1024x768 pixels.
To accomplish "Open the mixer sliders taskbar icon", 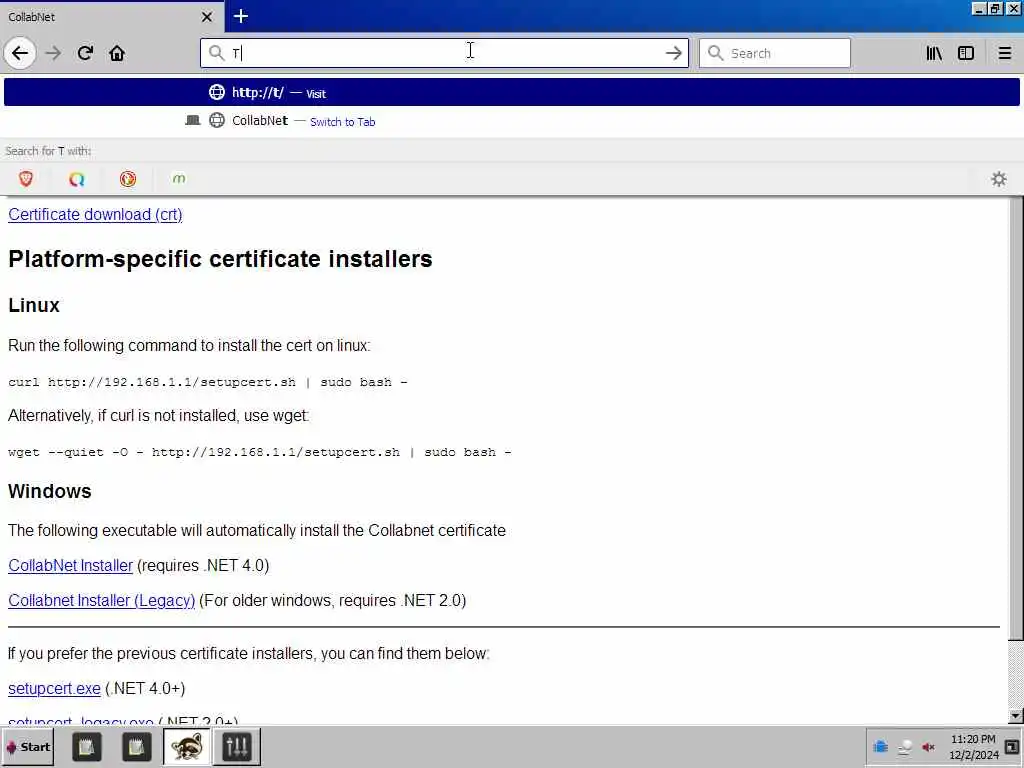I will [237, 746].
